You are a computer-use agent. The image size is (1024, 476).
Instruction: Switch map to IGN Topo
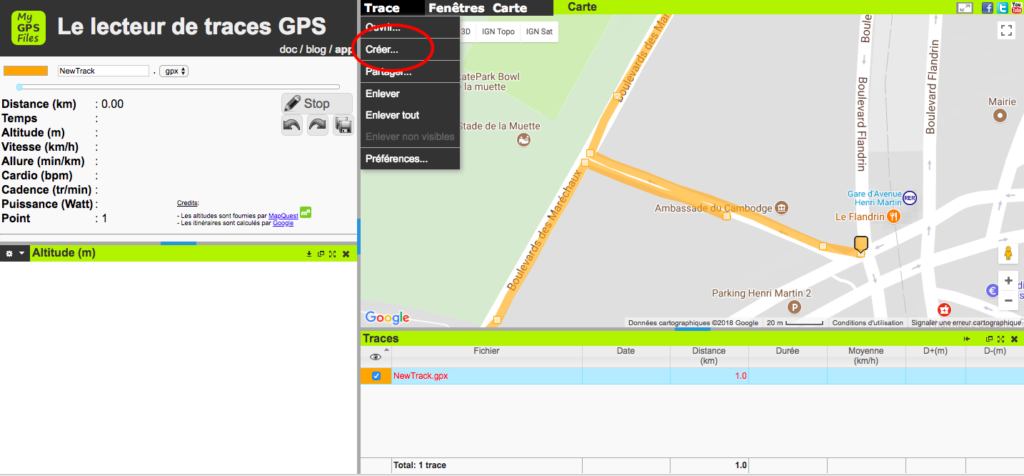click(498, 31)
